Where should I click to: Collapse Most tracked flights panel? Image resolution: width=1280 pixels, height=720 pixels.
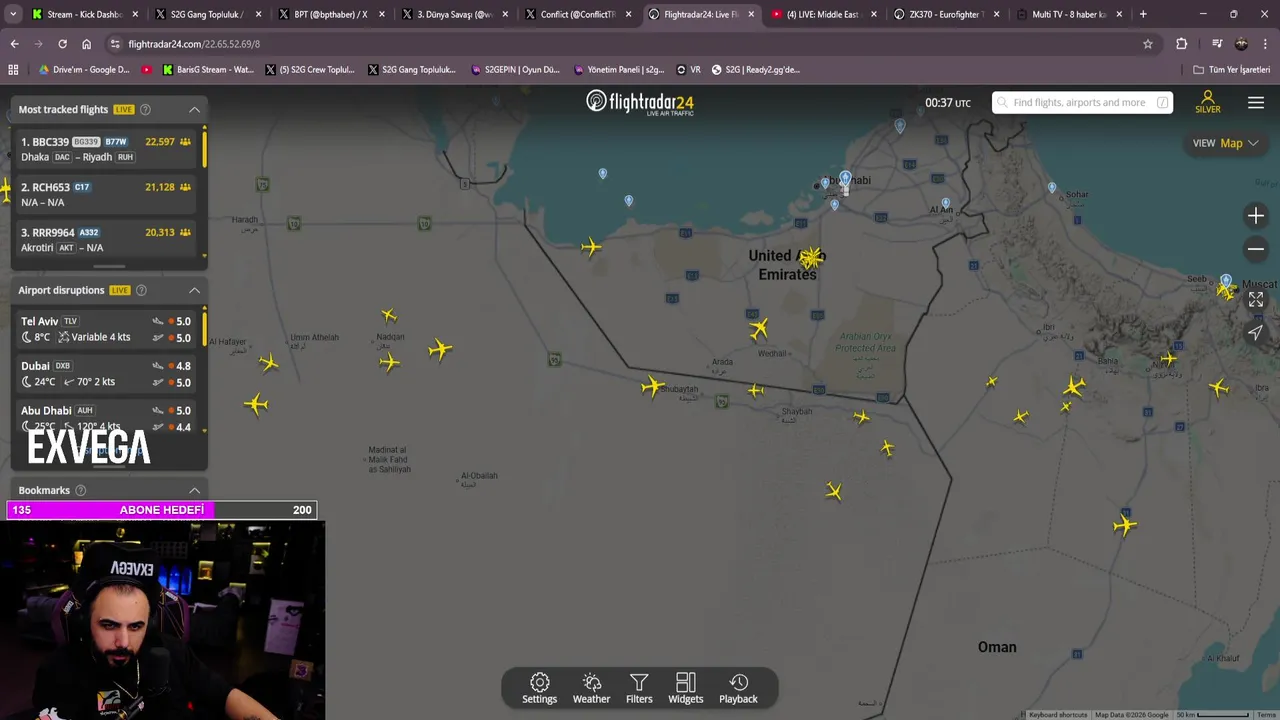pyautogui.click(x=195, y=109)
